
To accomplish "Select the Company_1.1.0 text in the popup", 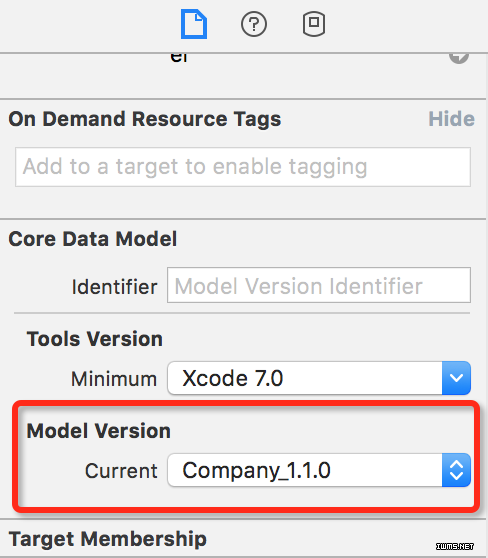I will tap(256, 470).
